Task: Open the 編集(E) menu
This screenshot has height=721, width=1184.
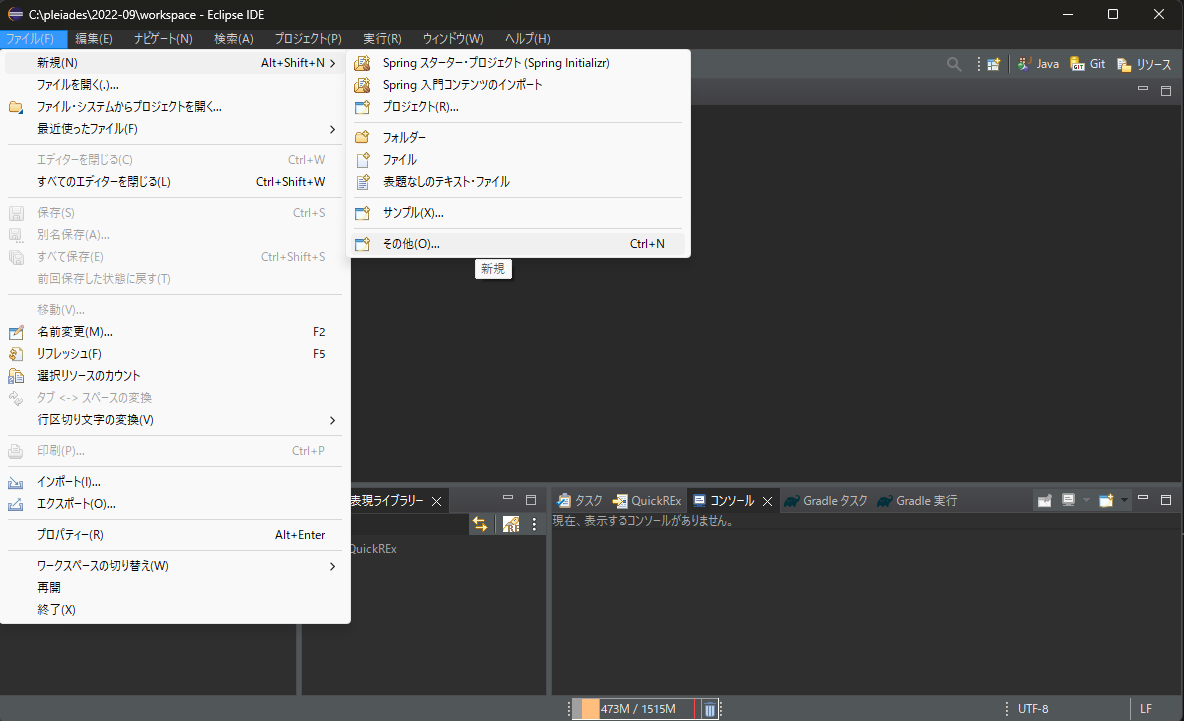Action: coord(94,39)
